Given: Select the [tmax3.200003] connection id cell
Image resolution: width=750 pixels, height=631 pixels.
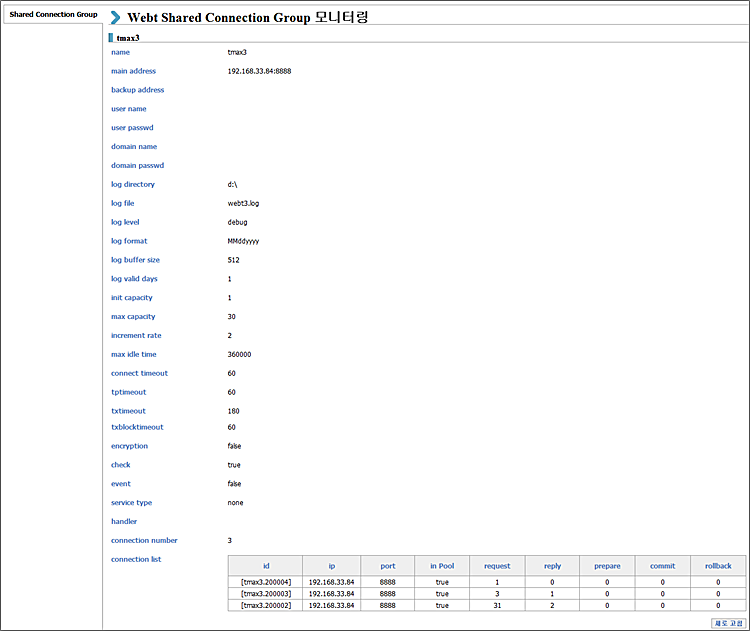Looking at the screenshot, I should click(x=266, y=593).
